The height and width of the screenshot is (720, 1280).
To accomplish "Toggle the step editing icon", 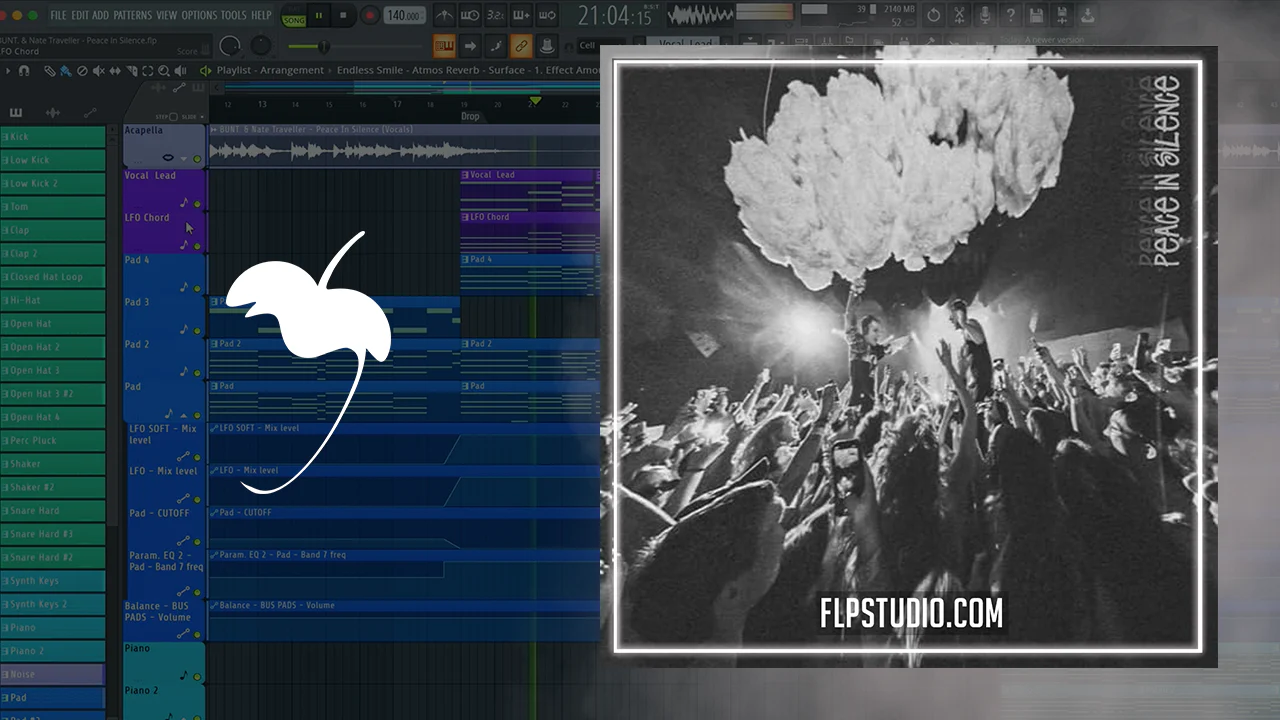I will [495, 46].
